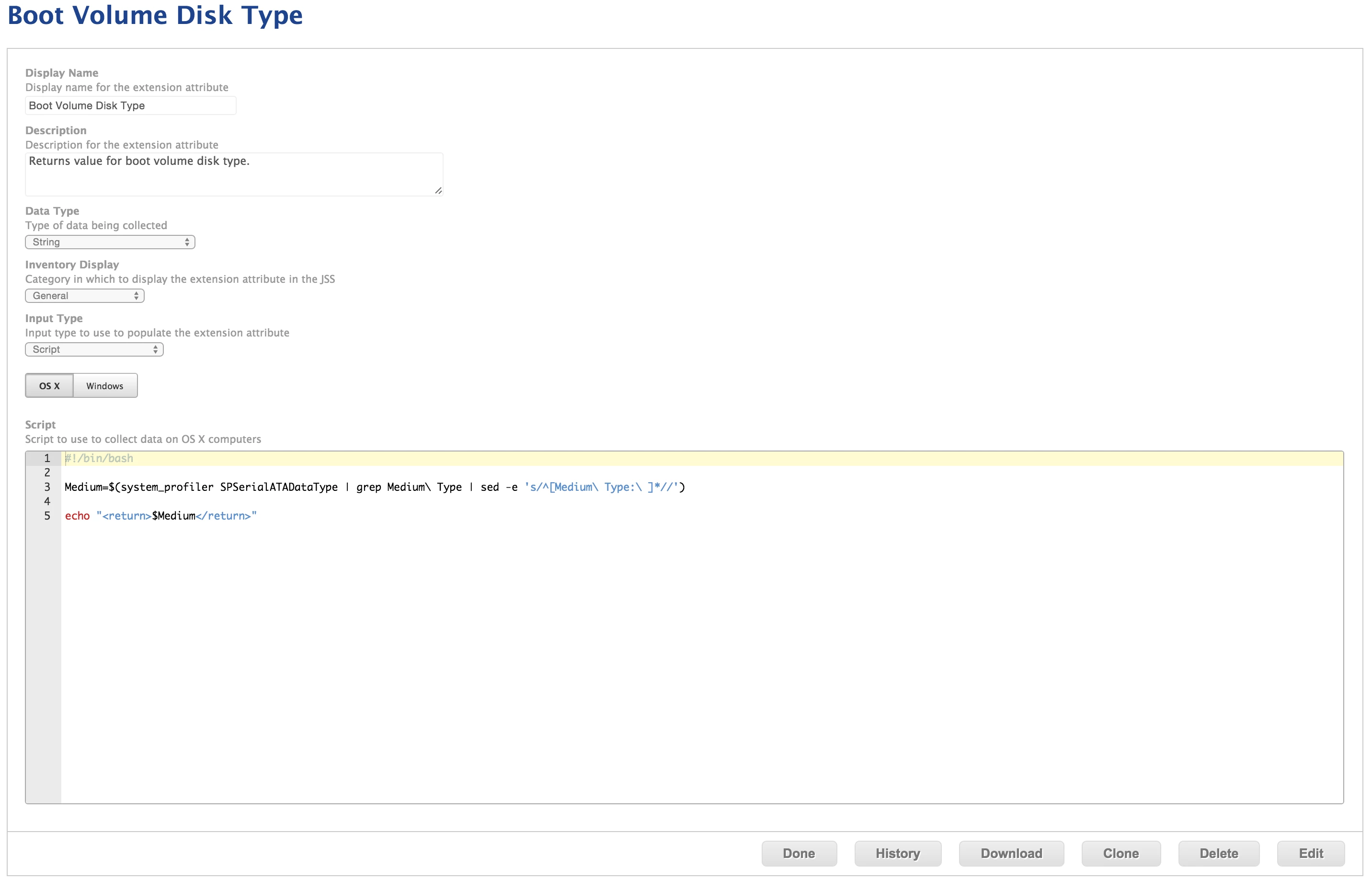The width and height of the screenshot is (1372, 880).
Task: Delete the extension attribute
Action: [1218, 853]
